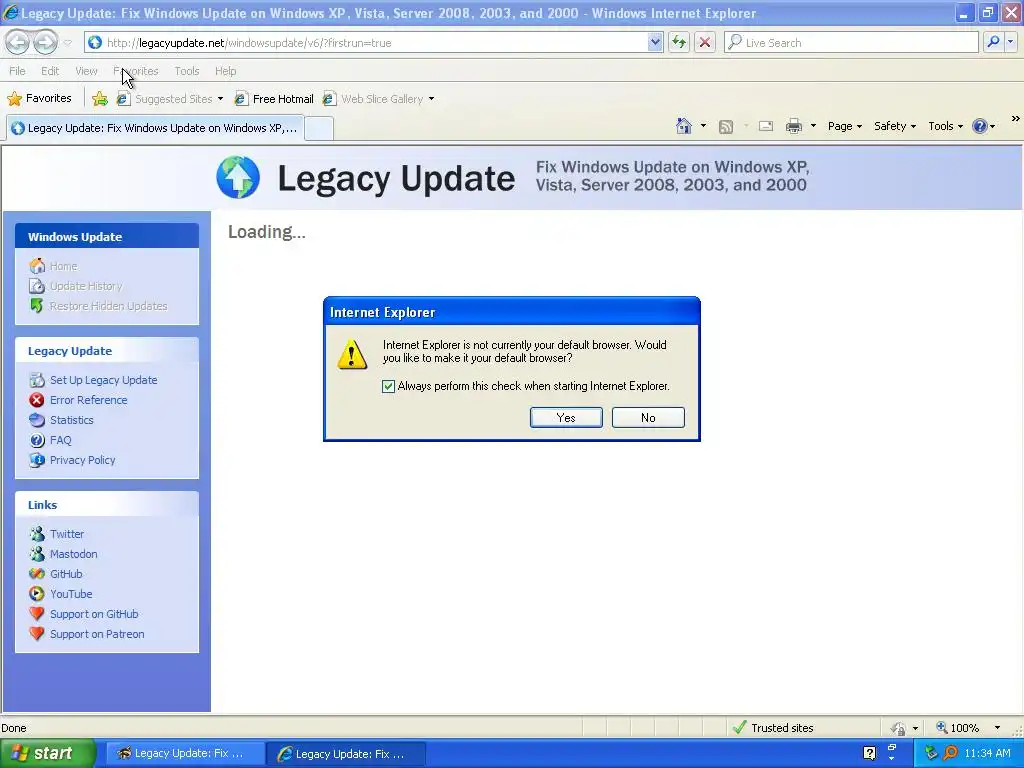Open the Favorites star button

pos(39,99)
